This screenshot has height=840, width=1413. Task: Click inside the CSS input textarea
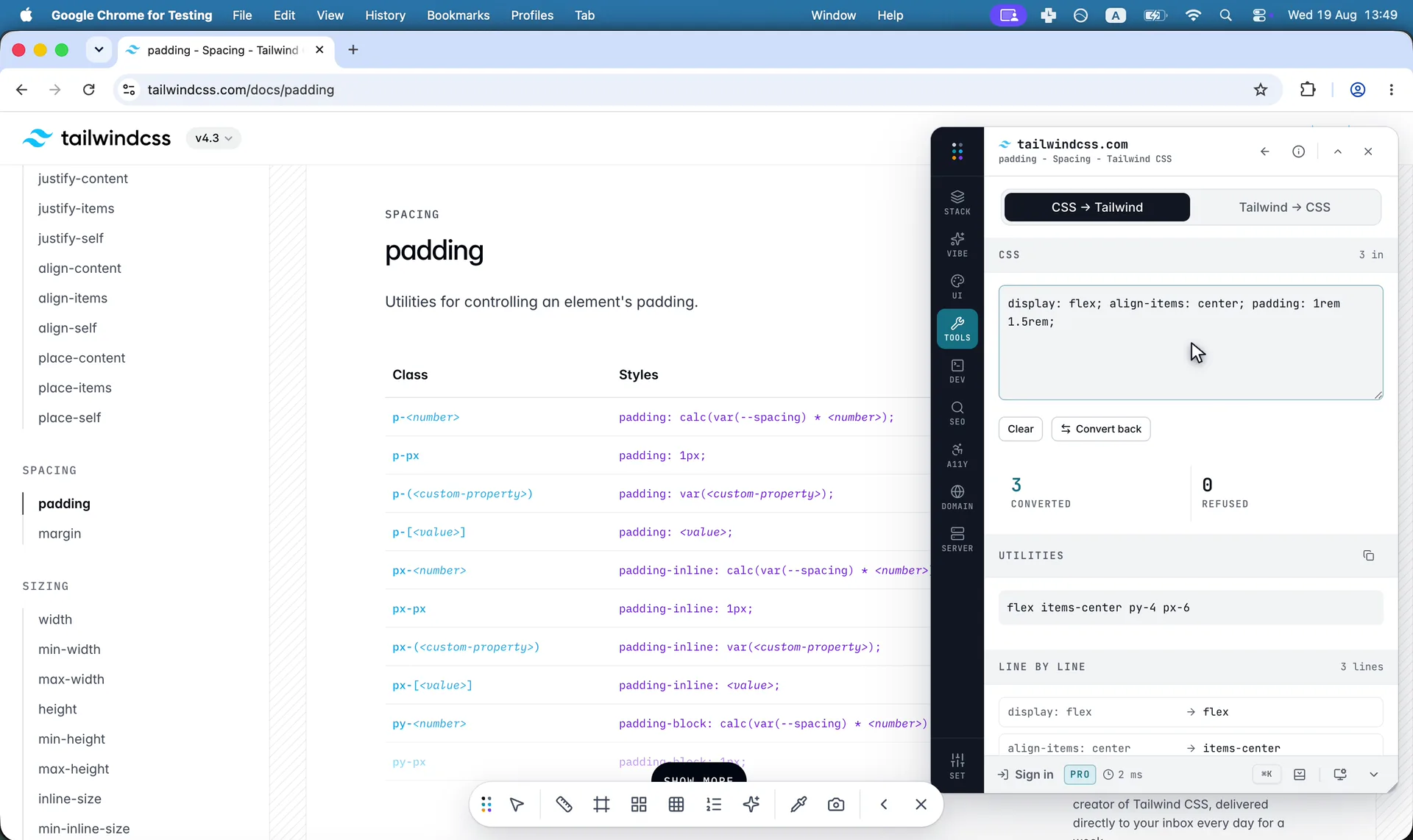(1190, 343)
